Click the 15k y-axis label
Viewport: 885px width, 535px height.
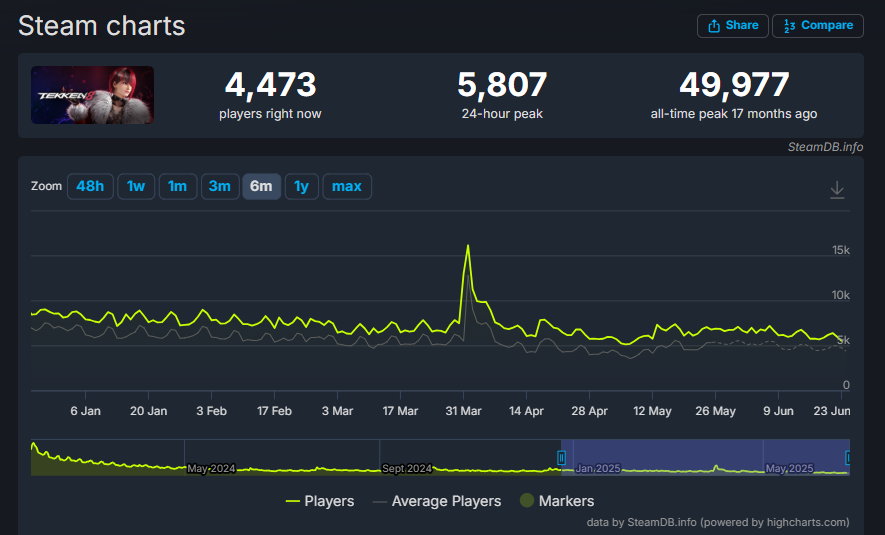coord(840,250)
